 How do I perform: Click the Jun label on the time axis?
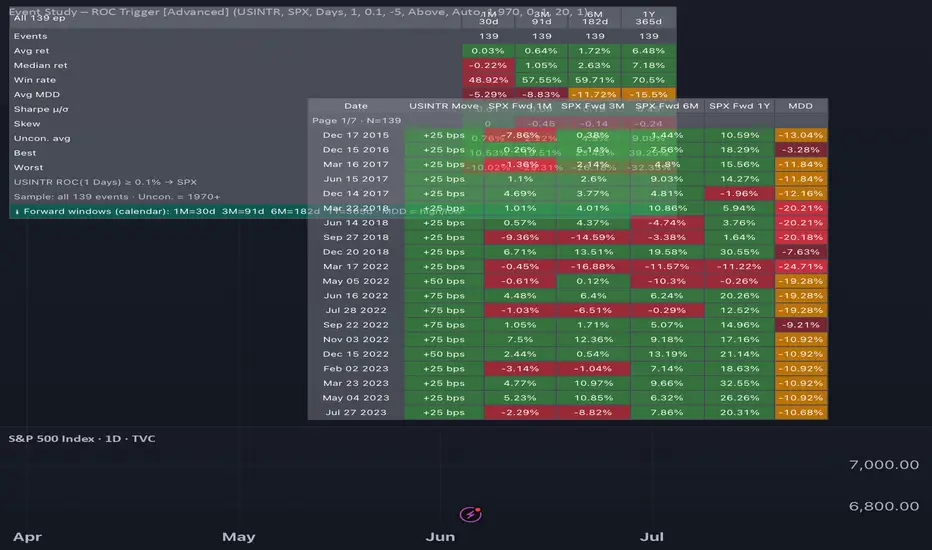440,536
